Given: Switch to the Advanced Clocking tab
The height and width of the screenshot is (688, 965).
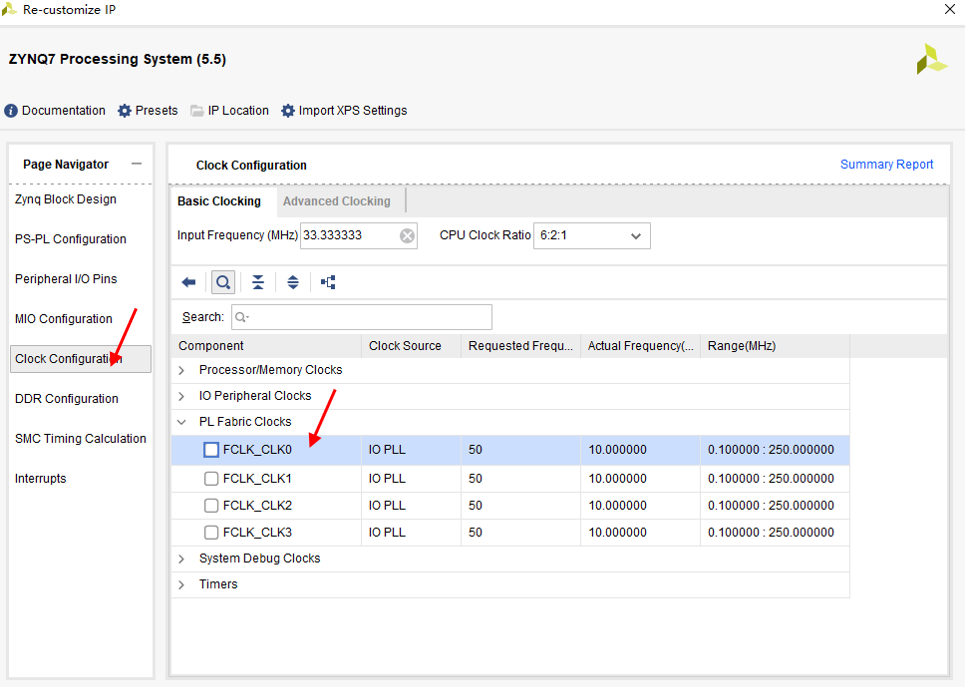Looking at the screenshot, I should (x=337, y=201).
